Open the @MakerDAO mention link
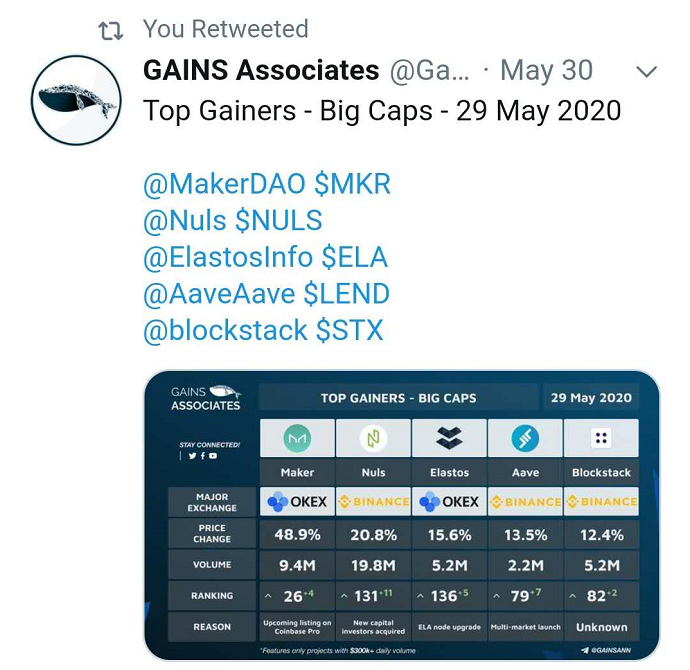The width and height of the screenshot is (690, 670). [x=224, y=184]
